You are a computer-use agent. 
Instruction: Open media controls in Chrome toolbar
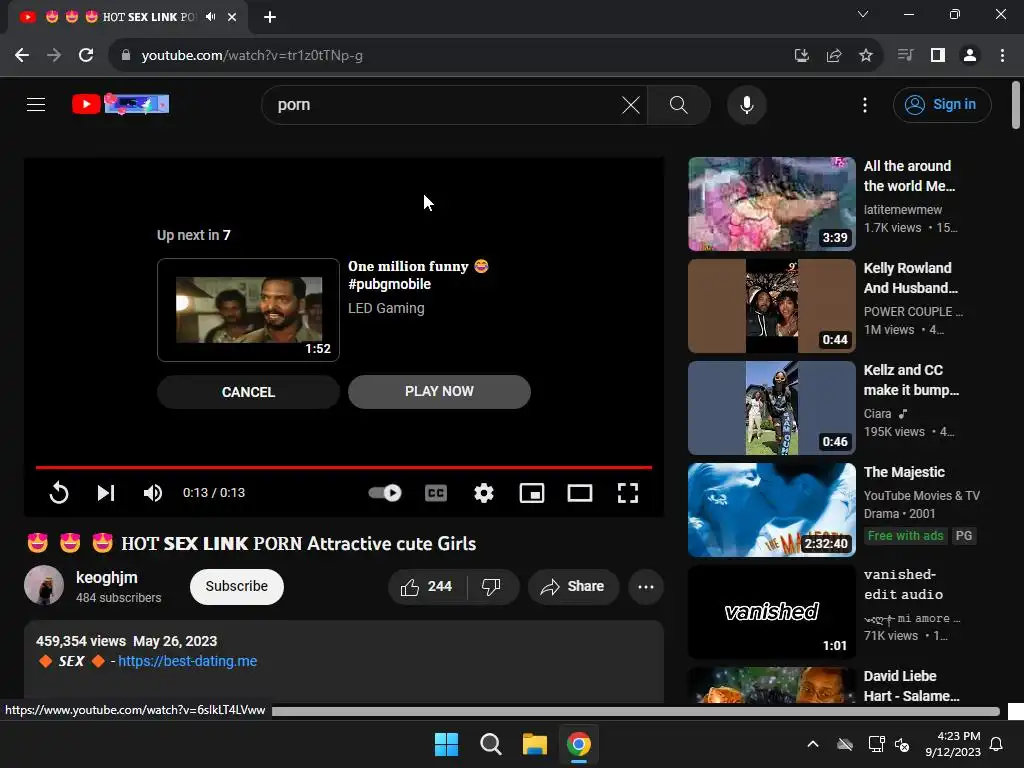point(905,55)
